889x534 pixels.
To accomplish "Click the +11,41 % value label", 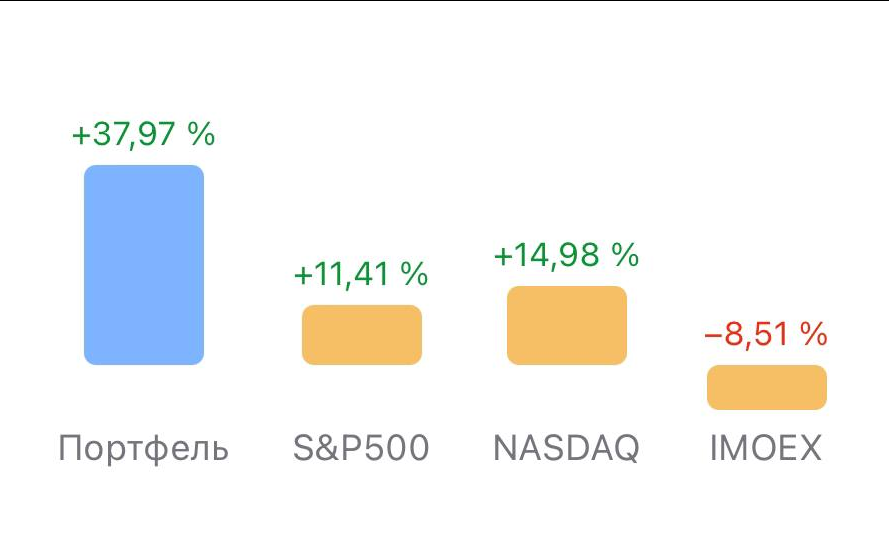I will tap(361, 274).
